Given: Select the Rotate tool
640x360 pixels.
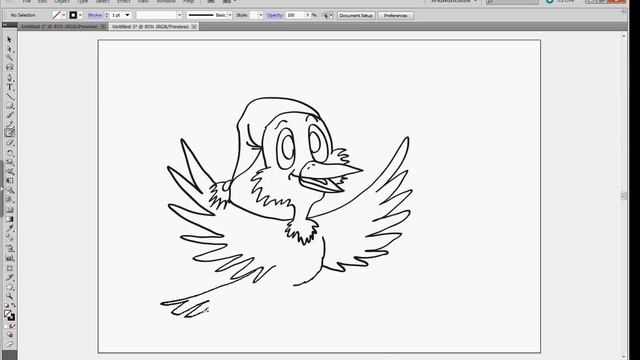Looking at the screenshot, I should [x=9, y=153].
